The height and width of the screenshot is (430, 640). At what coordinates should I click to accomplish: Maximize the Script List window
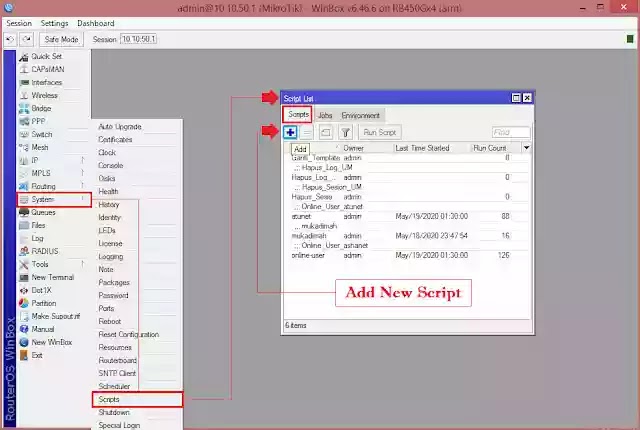pos(516,98)
